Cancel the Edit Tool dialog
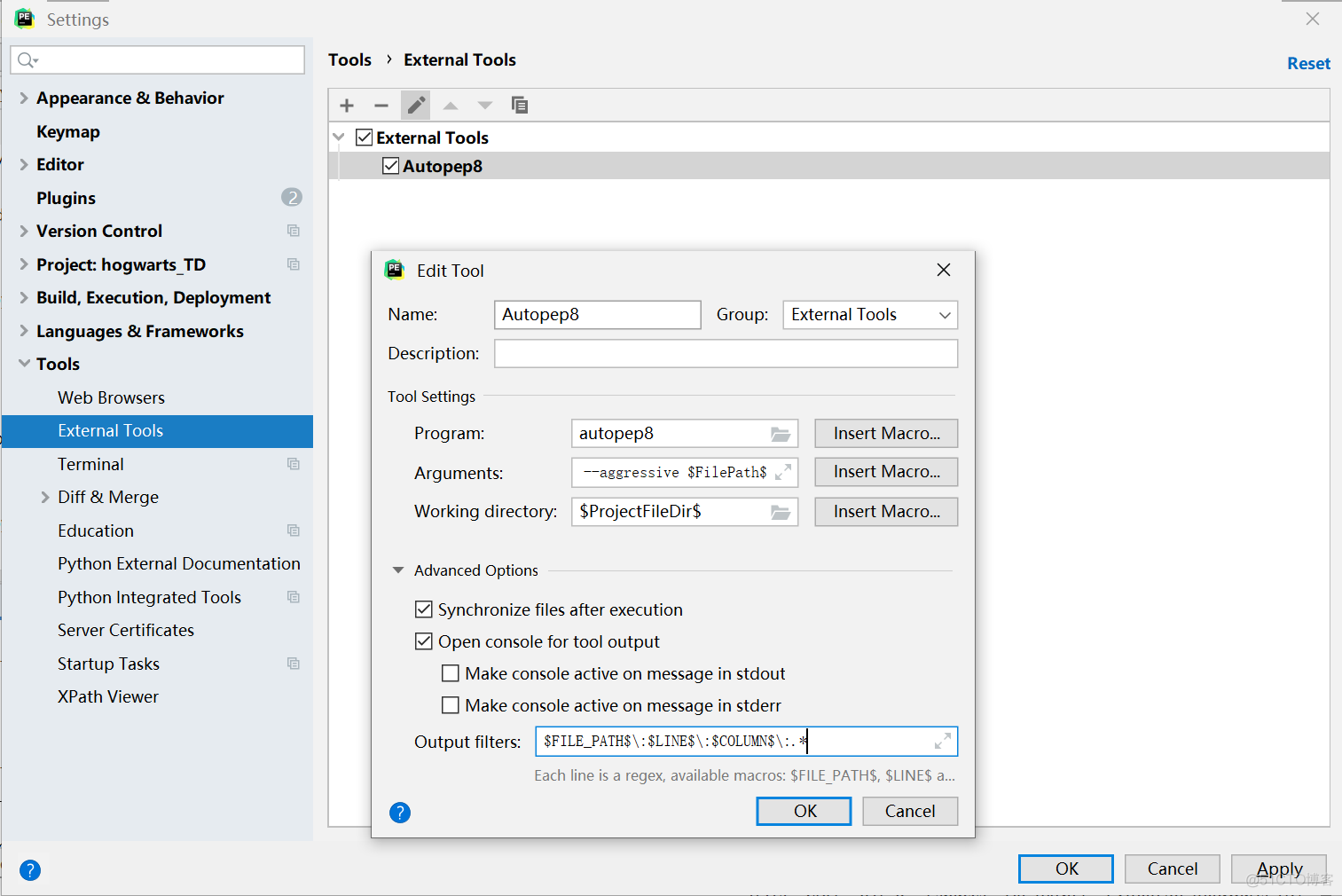This screenshot has width=1342, height=896. click(x=909, y=811)
